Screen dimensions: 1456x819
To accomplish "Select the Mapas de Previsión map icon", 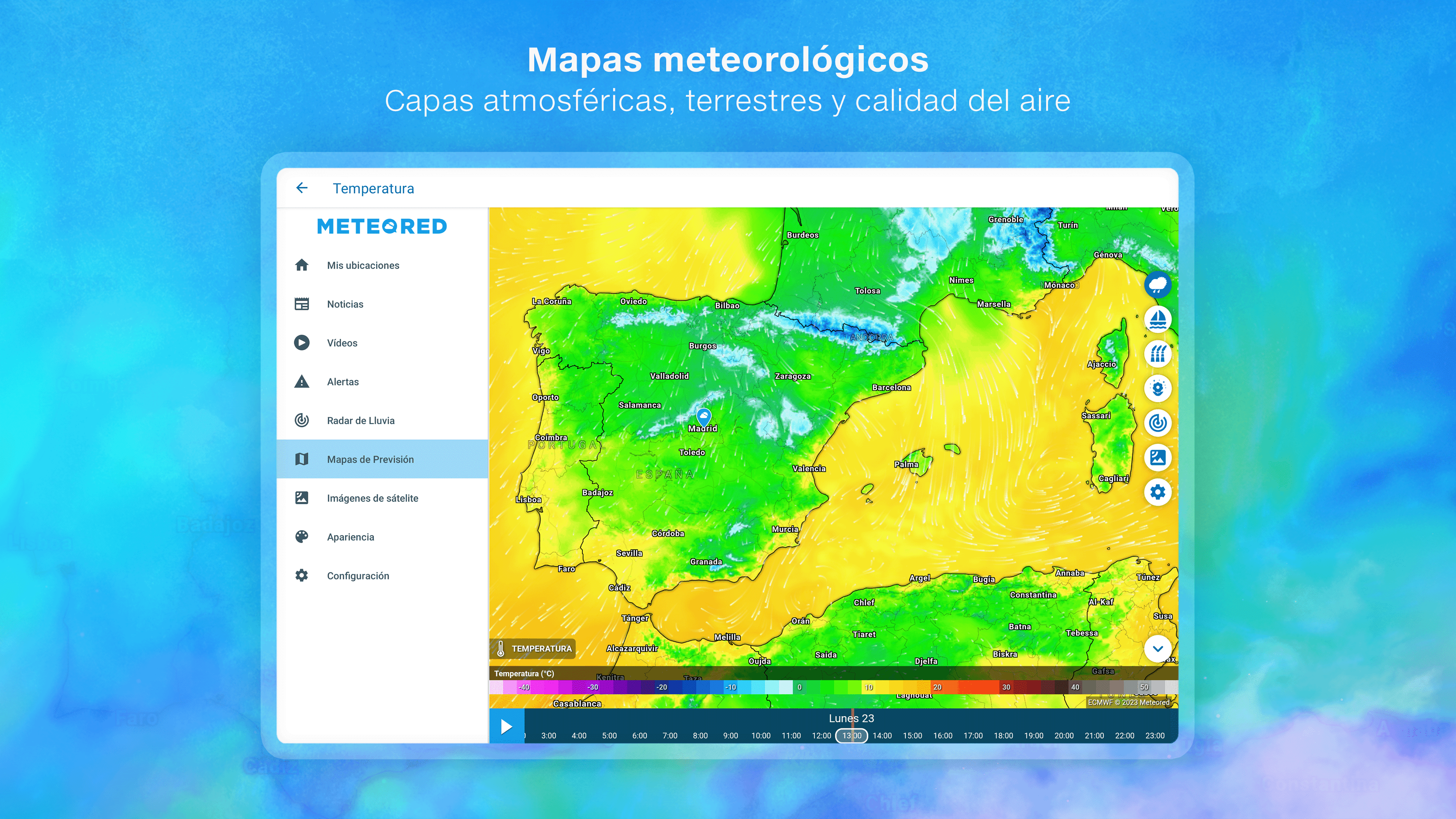I will click(302, 459).
